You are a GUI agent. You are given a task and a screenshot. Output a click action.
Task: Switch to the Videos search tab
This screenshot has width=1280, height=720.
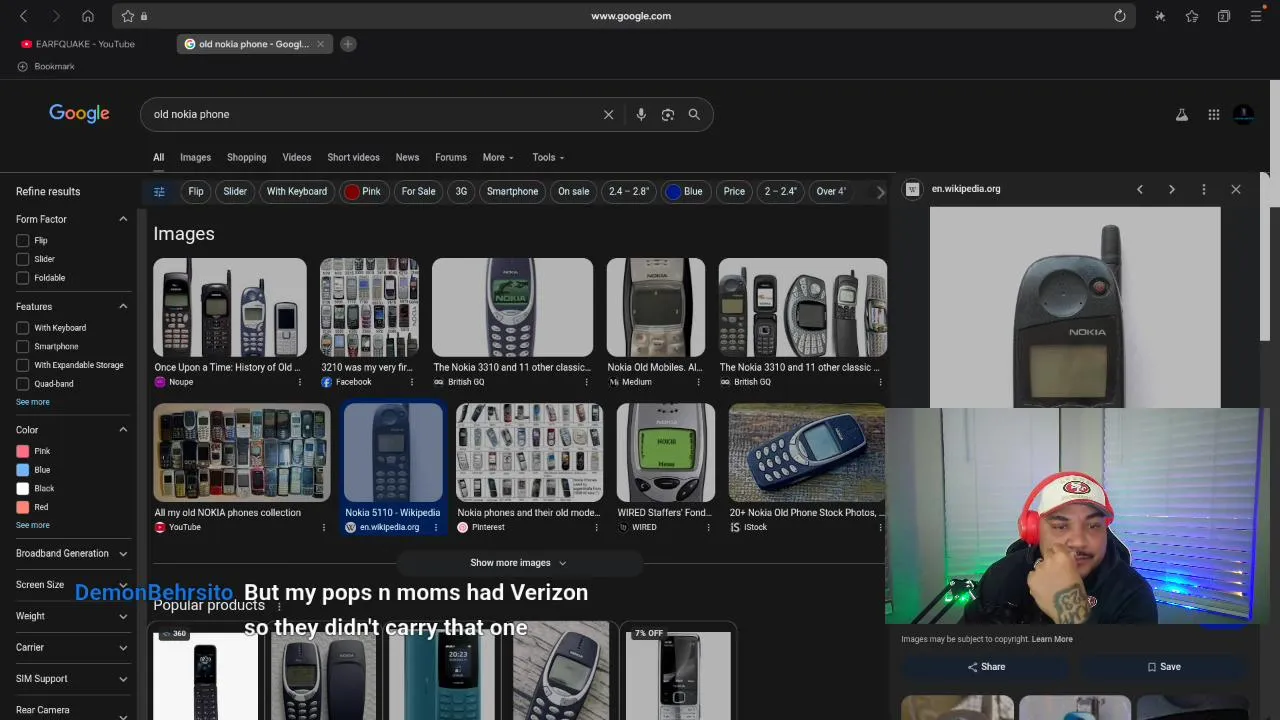click(297, 157)
